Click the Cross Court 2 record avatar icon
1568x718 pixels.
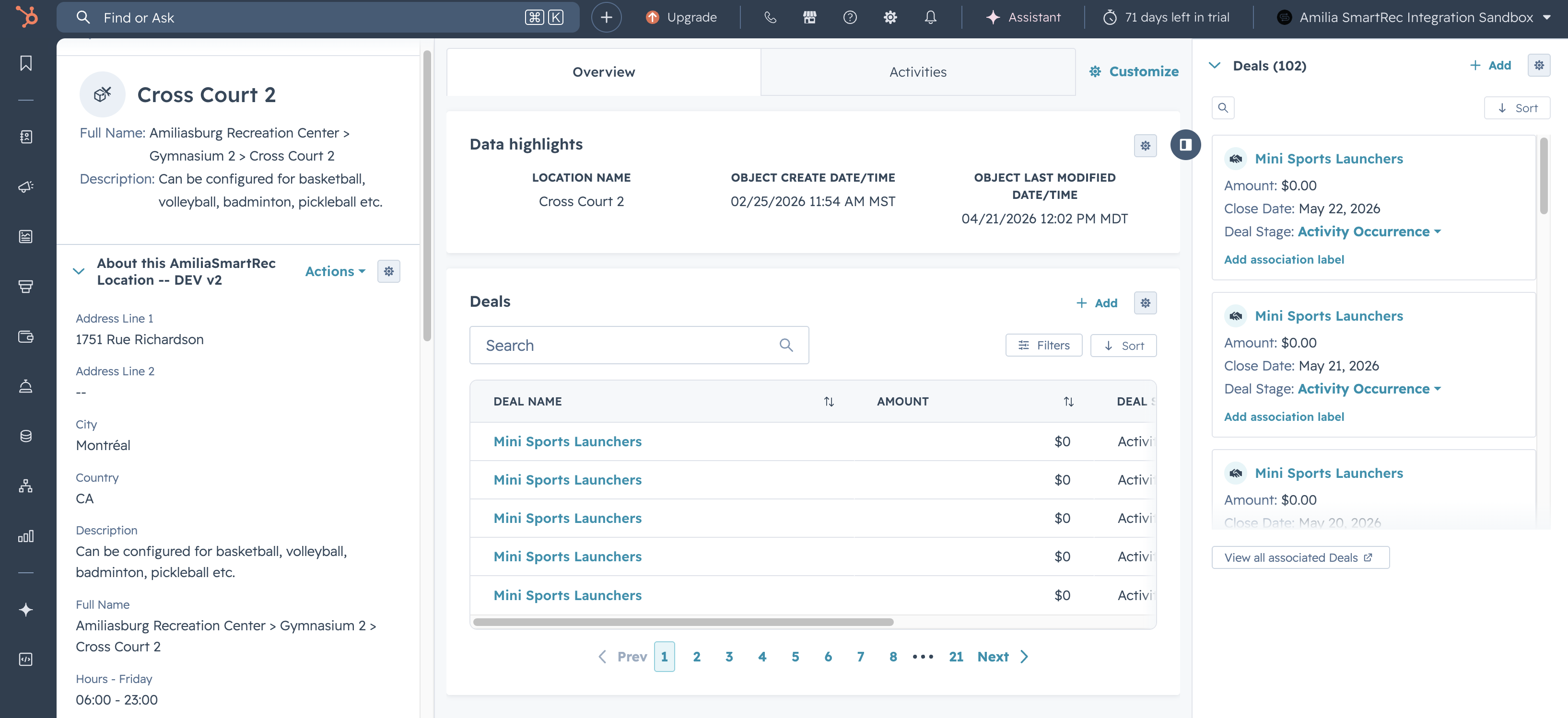click(102, 94)
